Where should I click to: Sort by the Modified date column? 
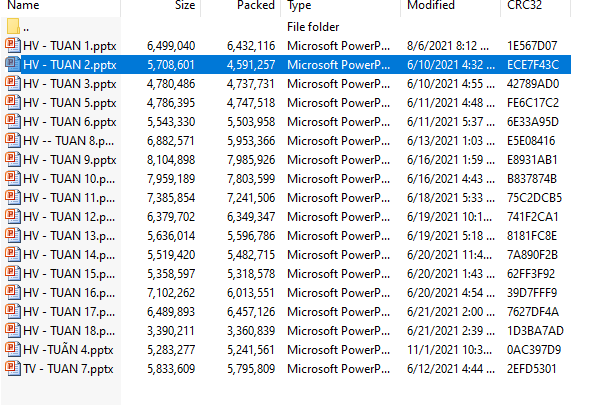coord(431,6)
